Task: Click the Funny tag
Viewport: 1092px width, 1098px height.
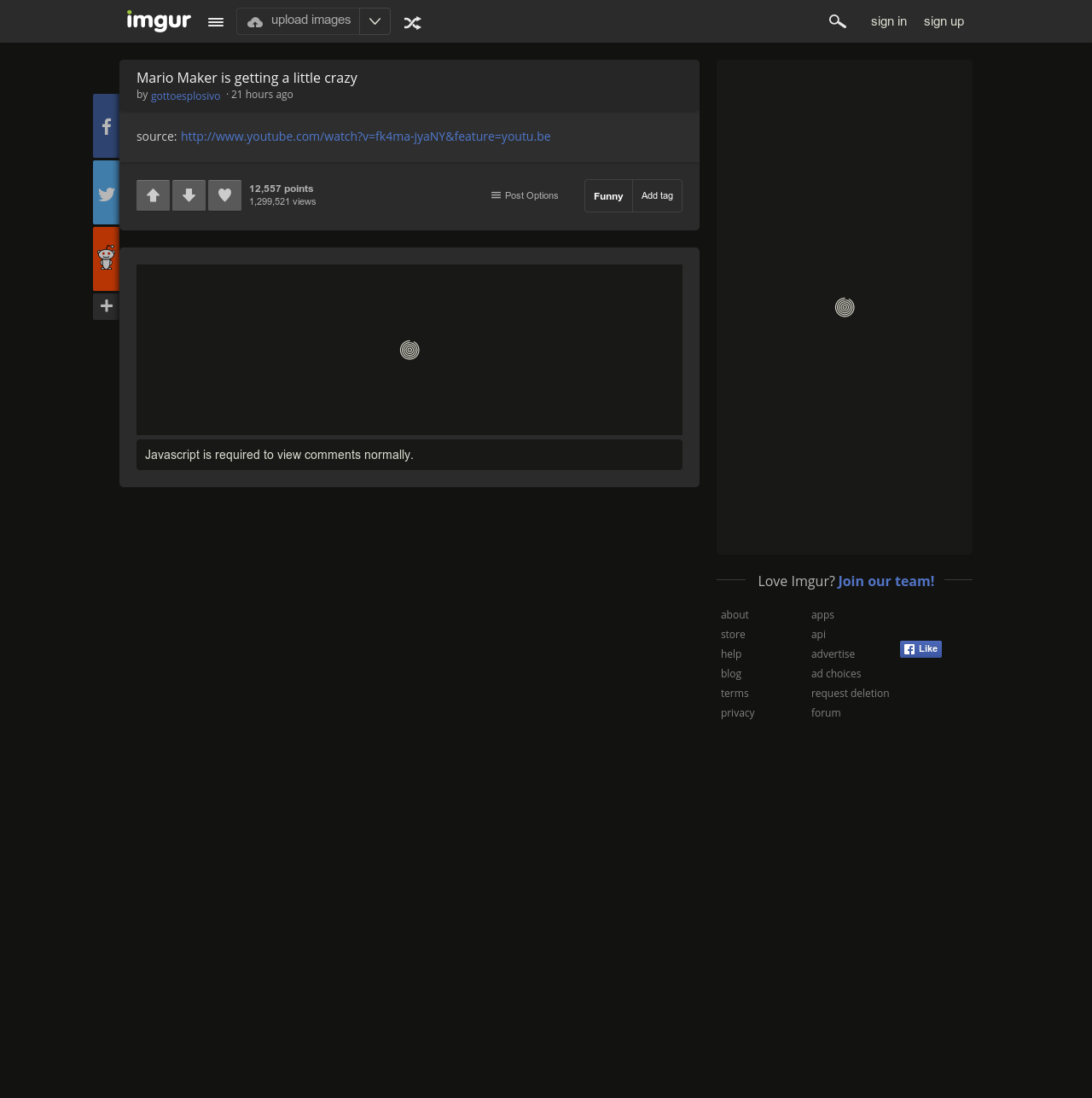Action: 608,196
